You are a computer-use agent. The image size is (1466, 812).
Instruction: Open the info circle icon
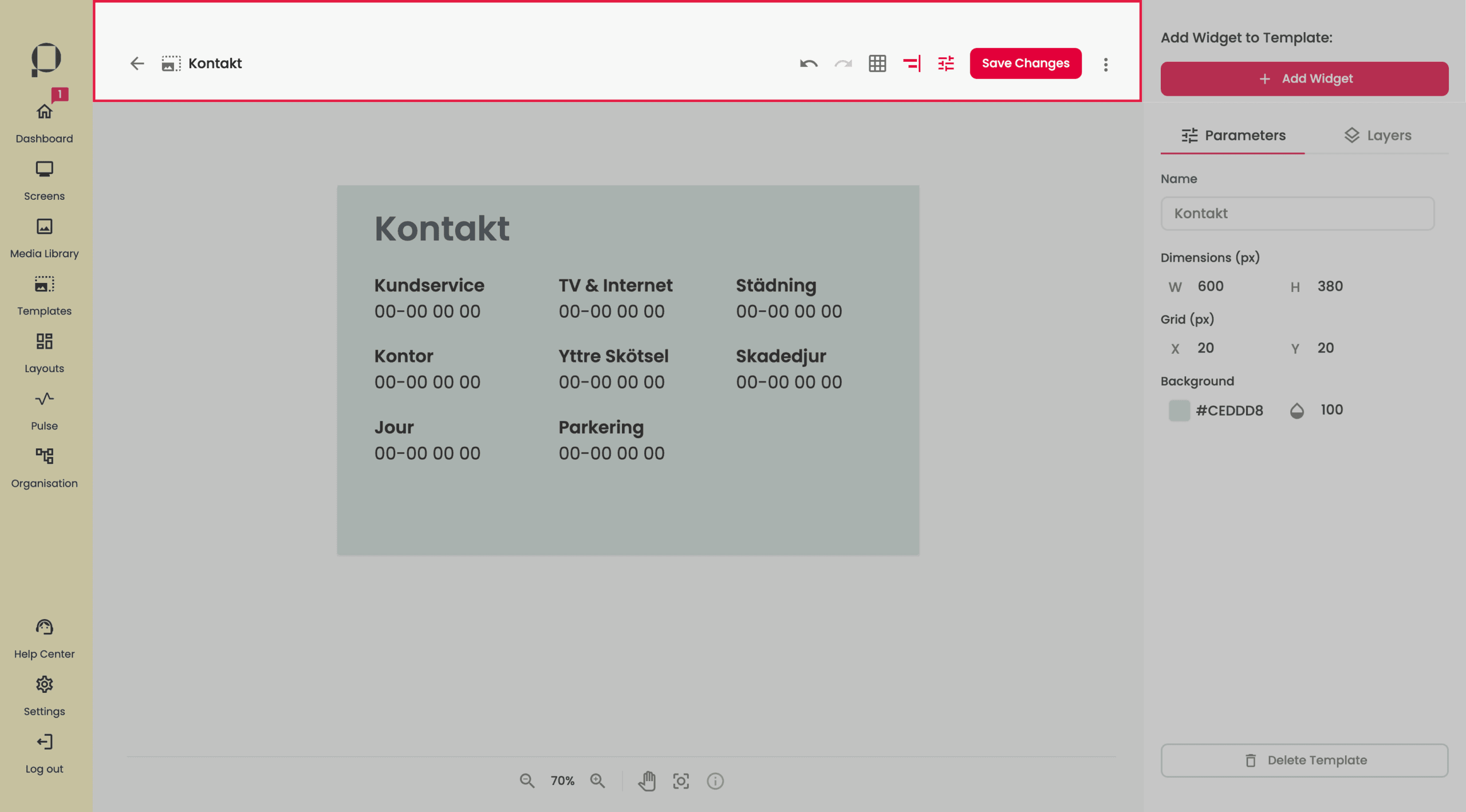click(x=715, y=781)
